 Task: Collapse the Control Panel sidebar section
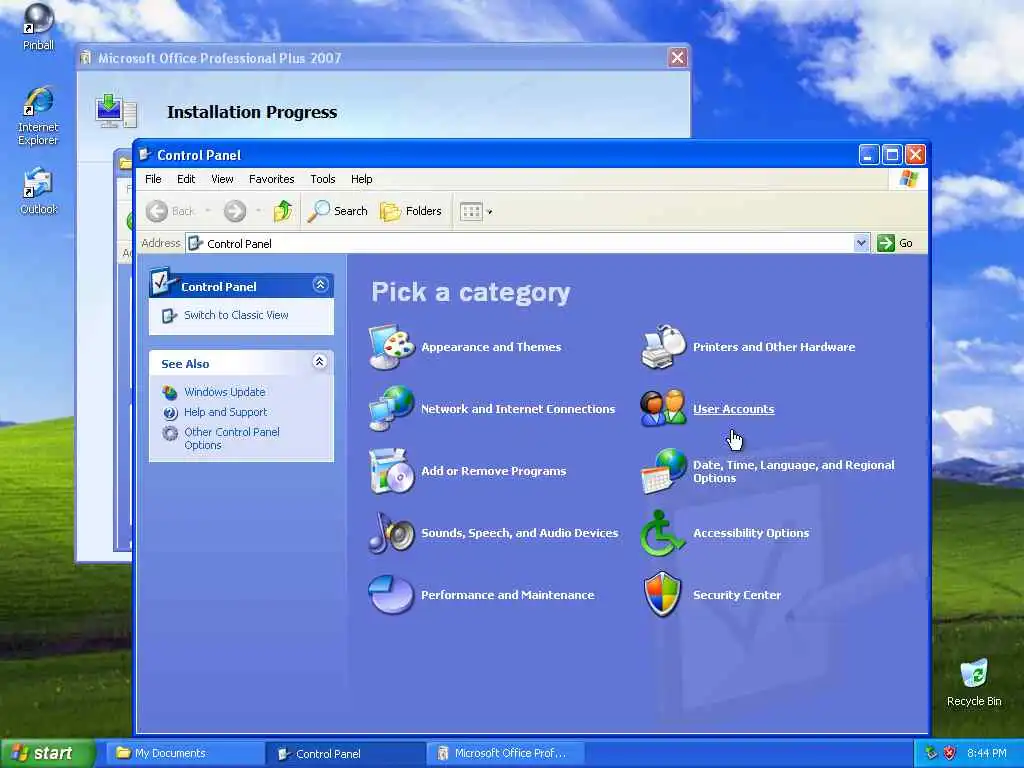click(x=320, y=285)
